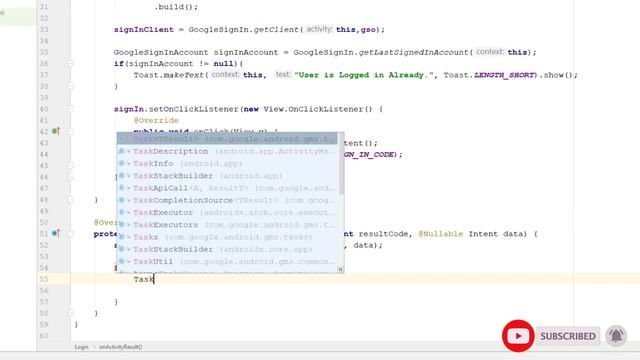Viewport: 640px width, 360px height.
Task: Click the 'User is Logged in Already.' string
Action: click(364, 75)
